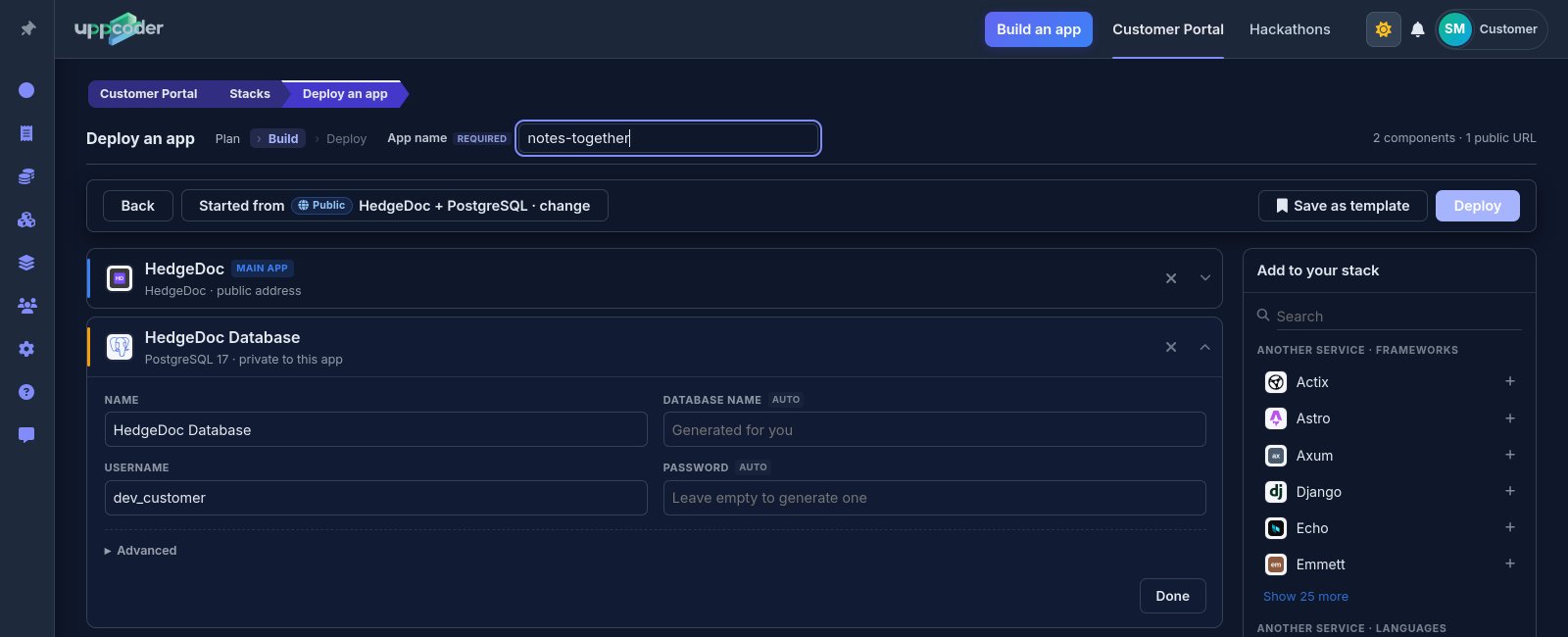Click the Axum framework icon

coord(1276,456)
